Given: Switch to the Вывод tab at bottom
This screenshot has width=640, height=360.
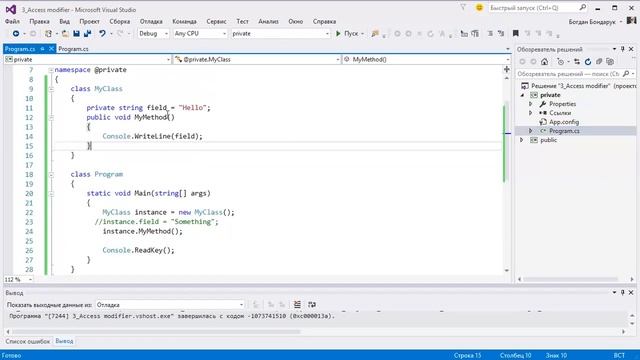Looking at the screenshot, I should 64,341.
